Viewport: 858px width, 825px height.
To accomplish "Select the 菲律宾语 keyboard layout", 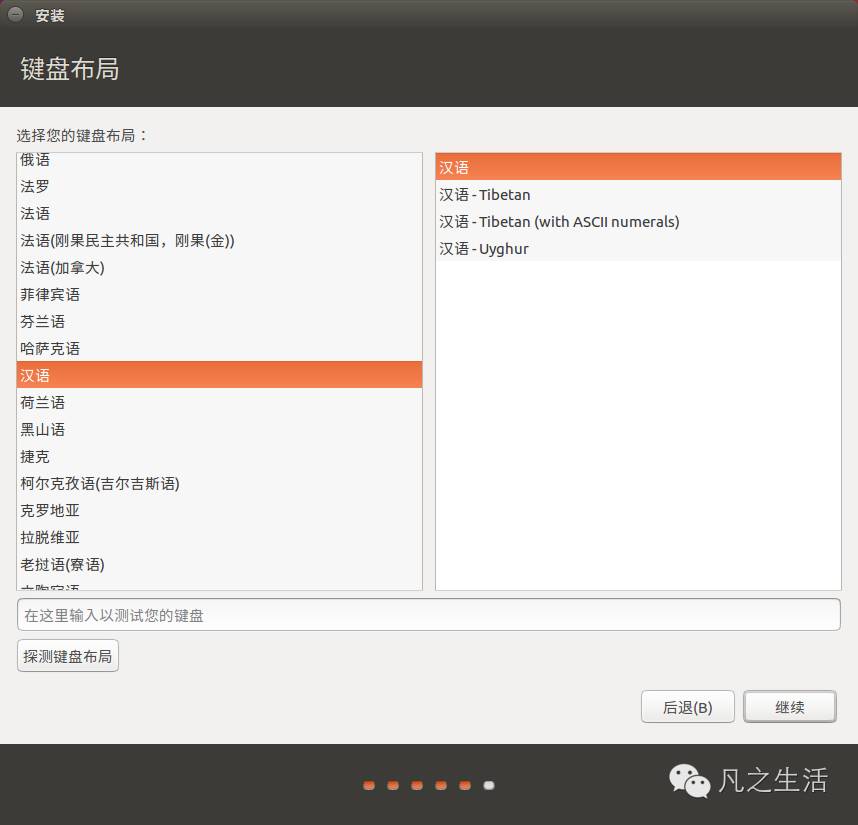I will [x=50, y=294].
